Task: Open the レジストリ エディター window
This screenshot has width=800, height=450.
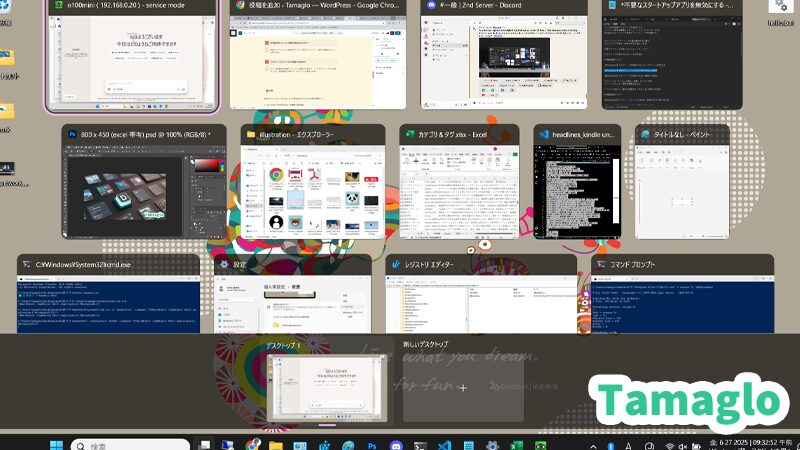Action: pyautogui.click(x=481, y=294)
